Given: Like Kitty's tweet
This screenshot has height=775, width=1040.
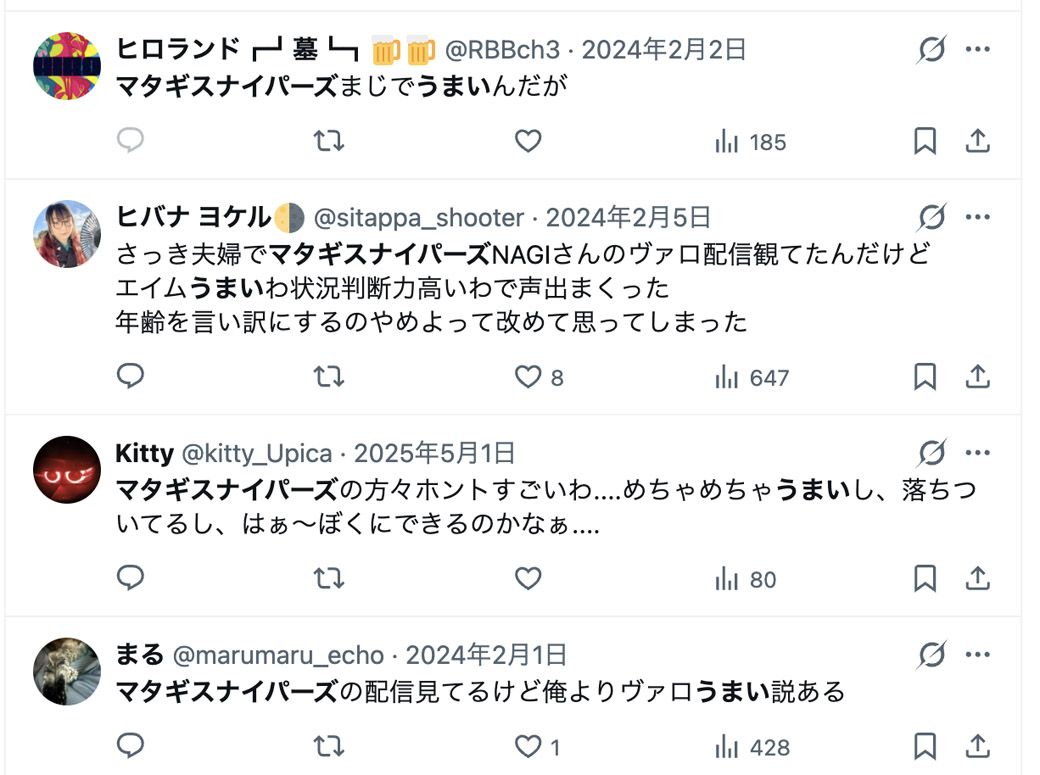Looking at the screenshot, I should point(527,578).
